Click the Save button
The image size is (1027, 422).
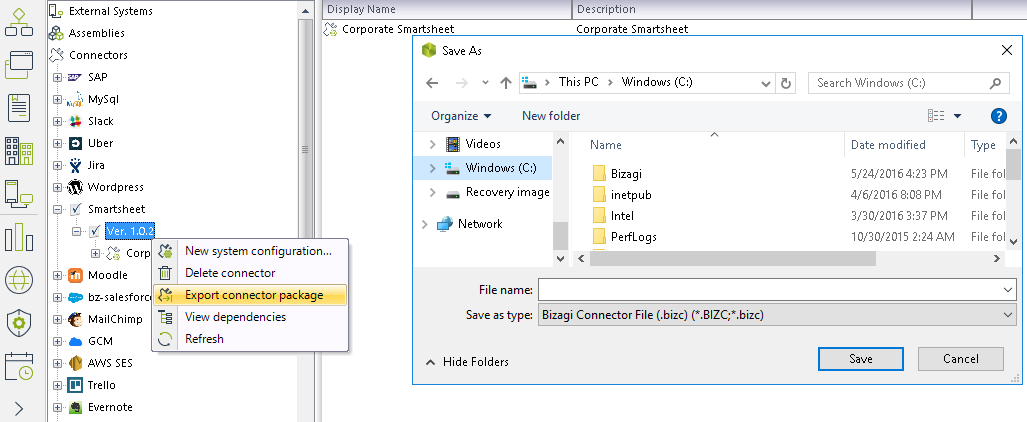[x=861, y=359]
